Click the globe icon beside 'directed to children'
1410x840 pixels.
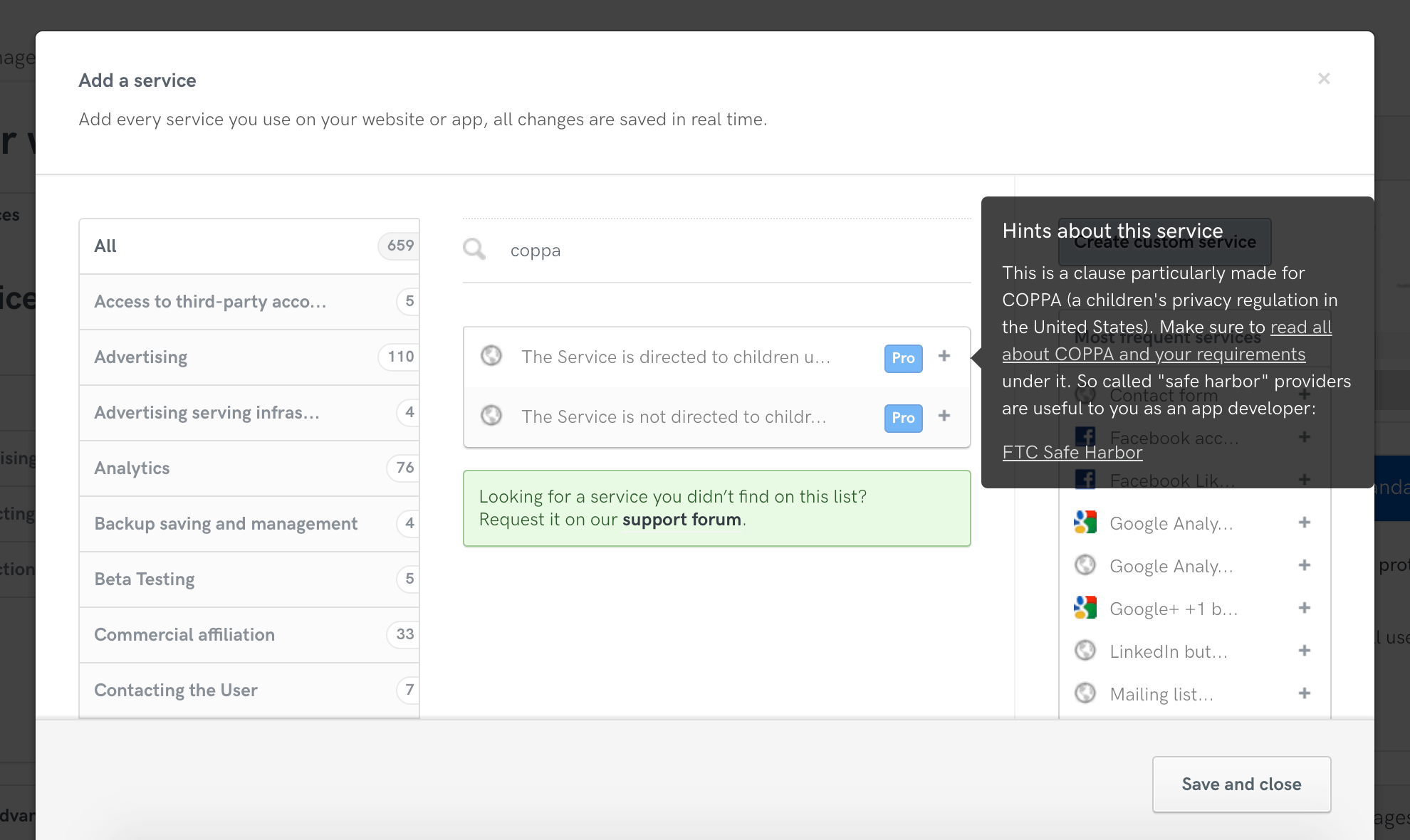point(491,356)
